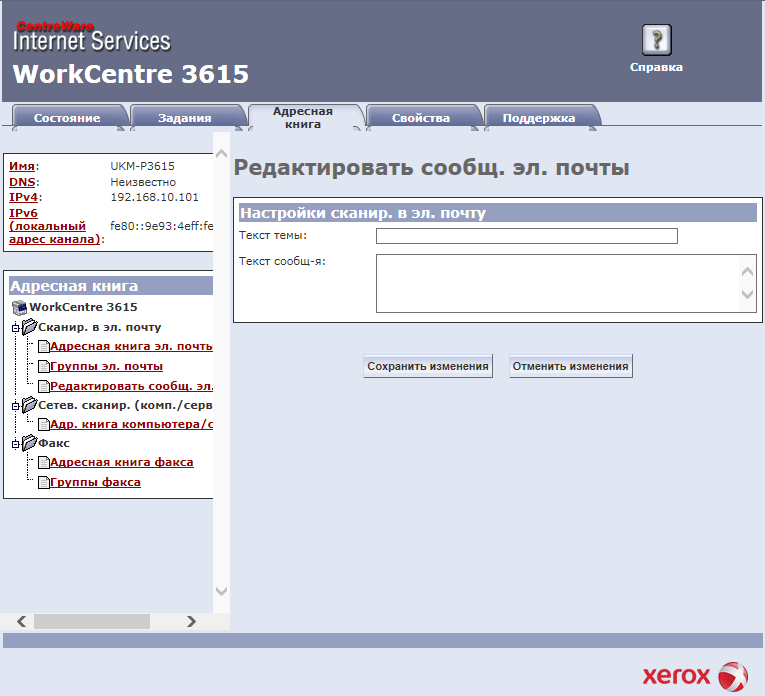Collapse the Сканир. в эл. почту tree node

coord(15,328)
